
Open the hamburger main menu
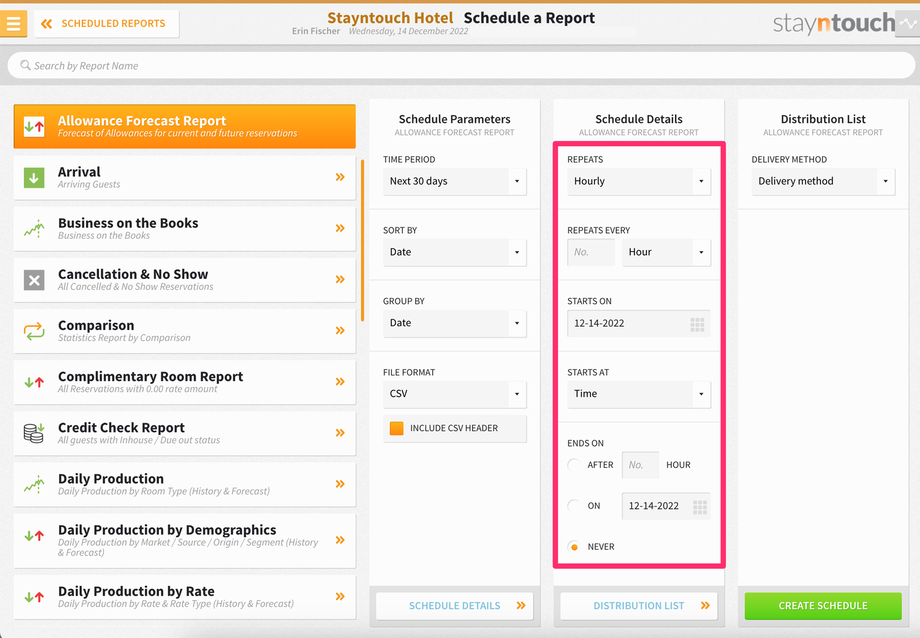click(13, 23)
